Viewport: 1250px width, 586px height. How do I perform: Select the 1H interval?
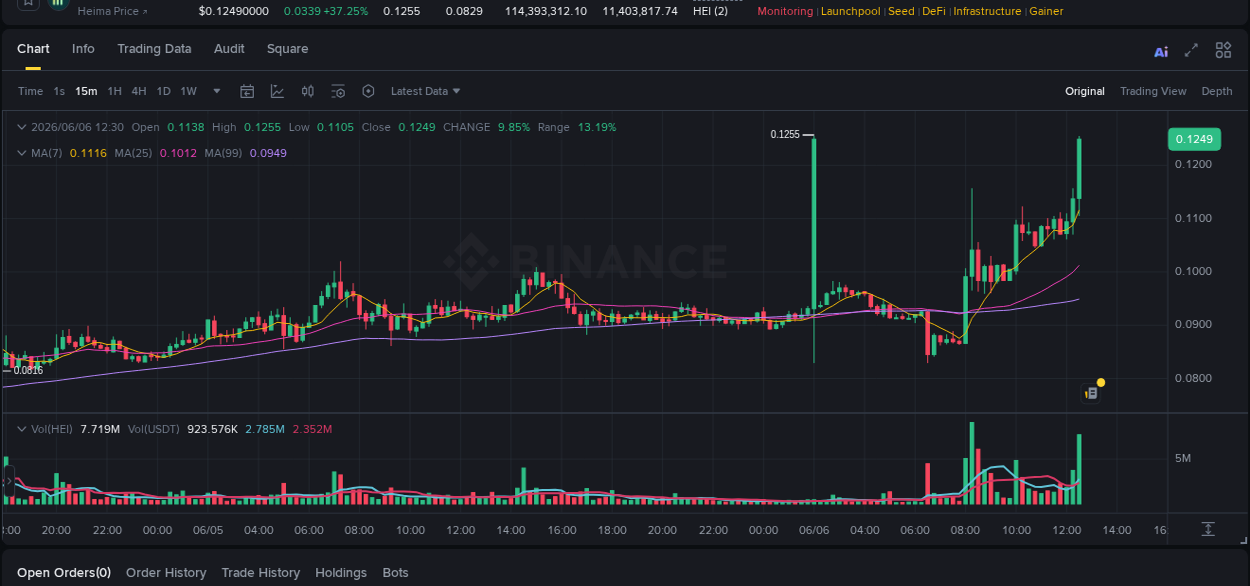tap(115, 91)
